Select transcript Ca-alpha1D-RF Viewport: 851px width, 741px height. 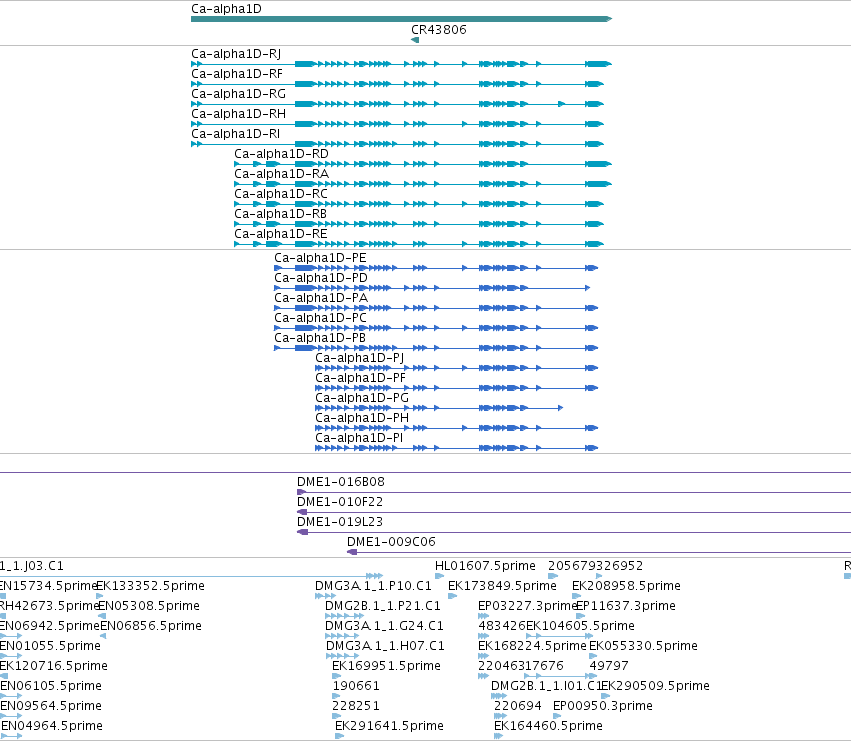pos(237,74)
